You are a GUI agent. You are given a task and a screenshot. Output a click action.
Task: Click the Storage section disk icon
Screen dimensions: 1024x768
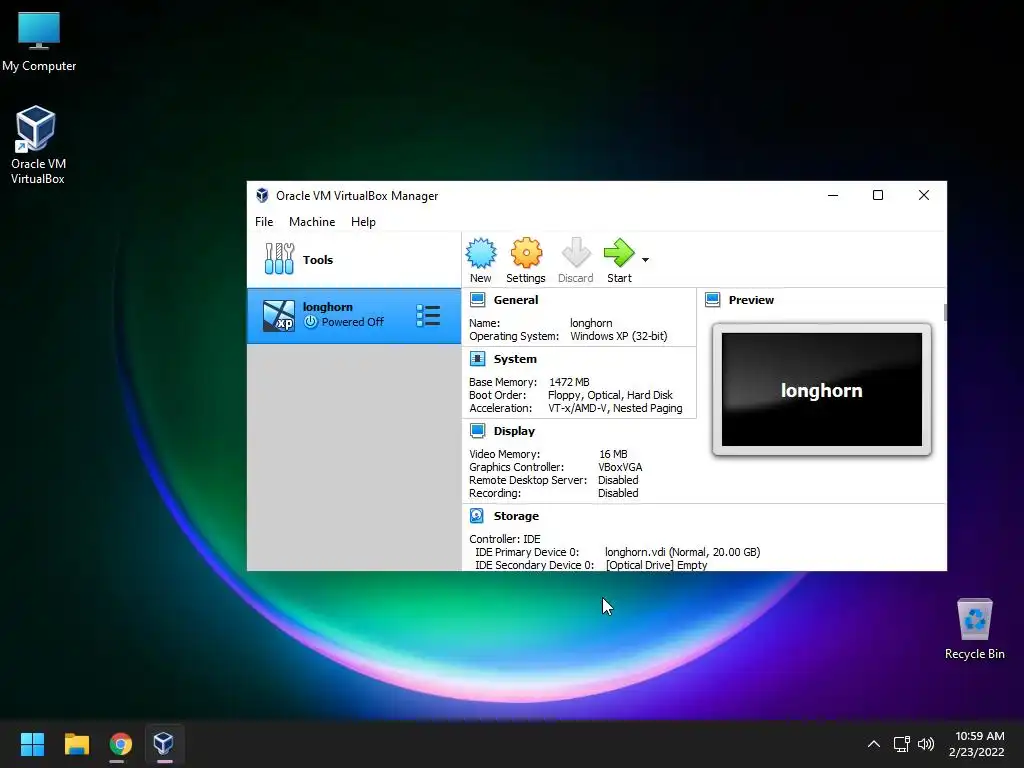[x=477, y=516]
